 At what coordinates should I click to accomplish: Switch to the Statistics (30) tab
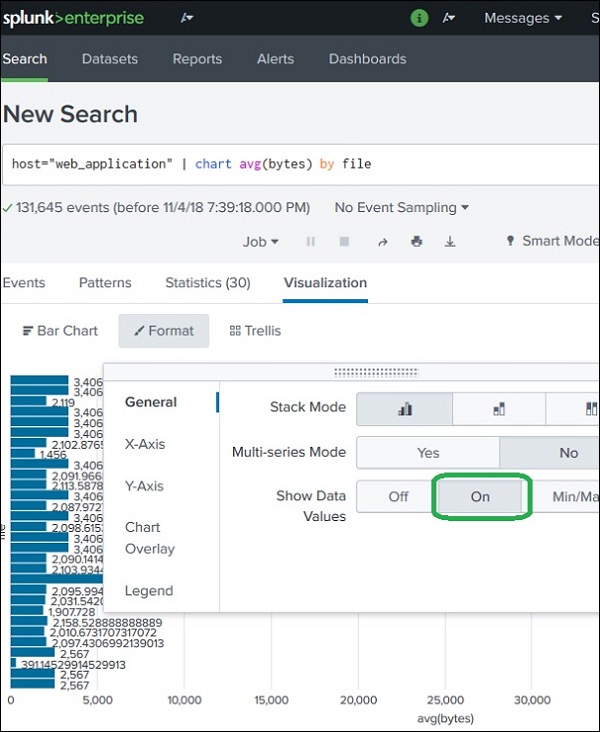pyautogui.click(x=208, y=283)
